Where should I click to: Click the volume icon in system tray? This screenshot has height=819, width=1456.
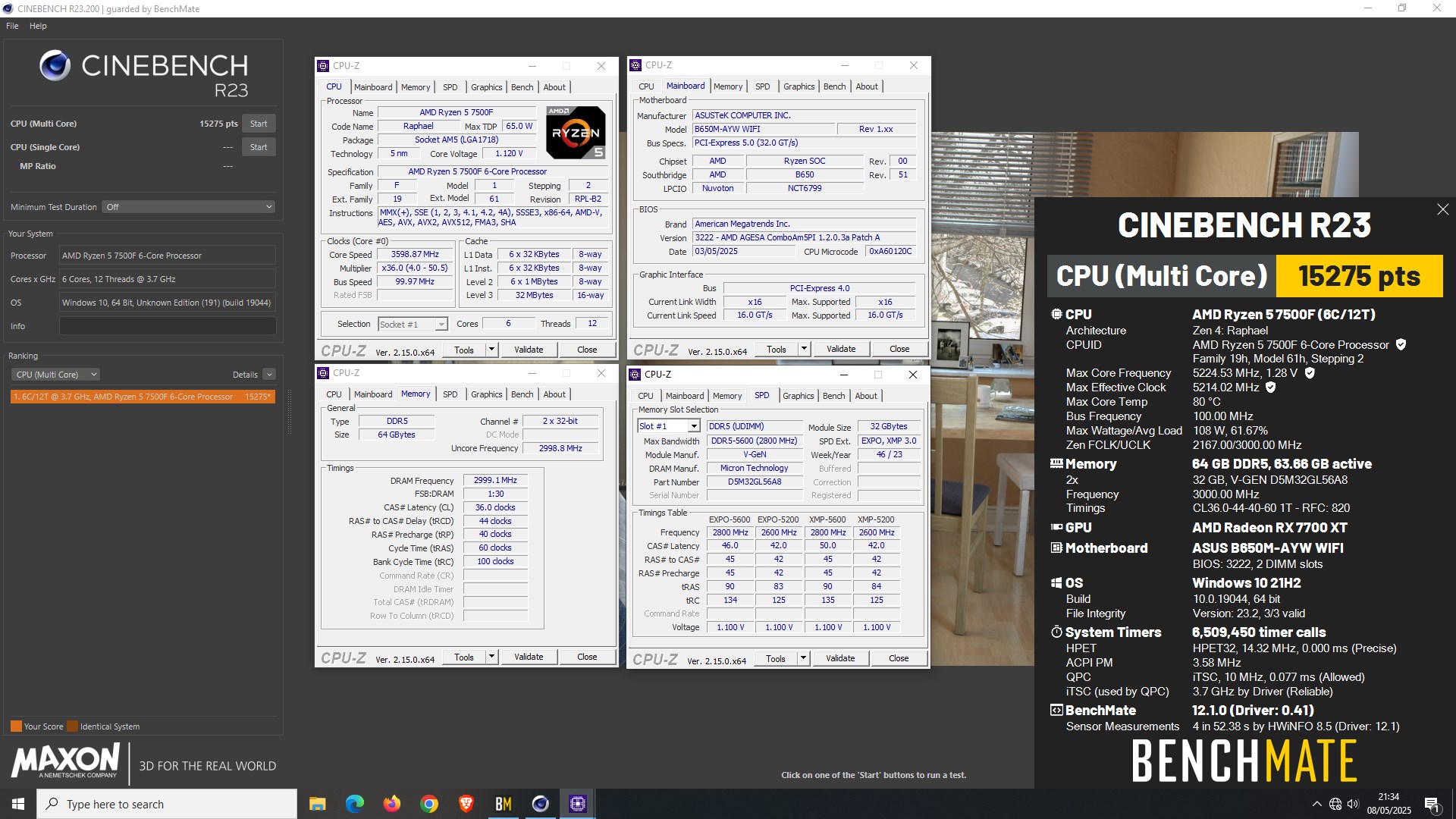[1353, 804]
